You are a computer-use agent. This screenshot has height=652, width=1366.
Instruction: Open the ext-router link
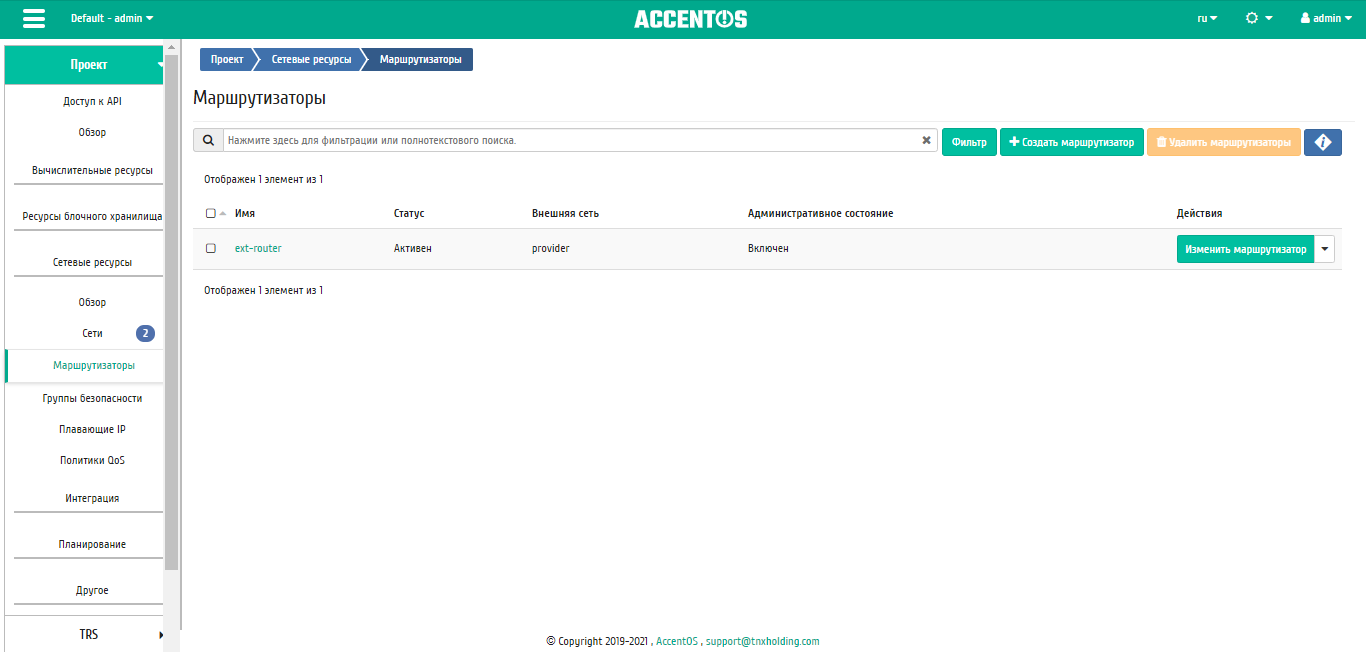click(258, 248)
